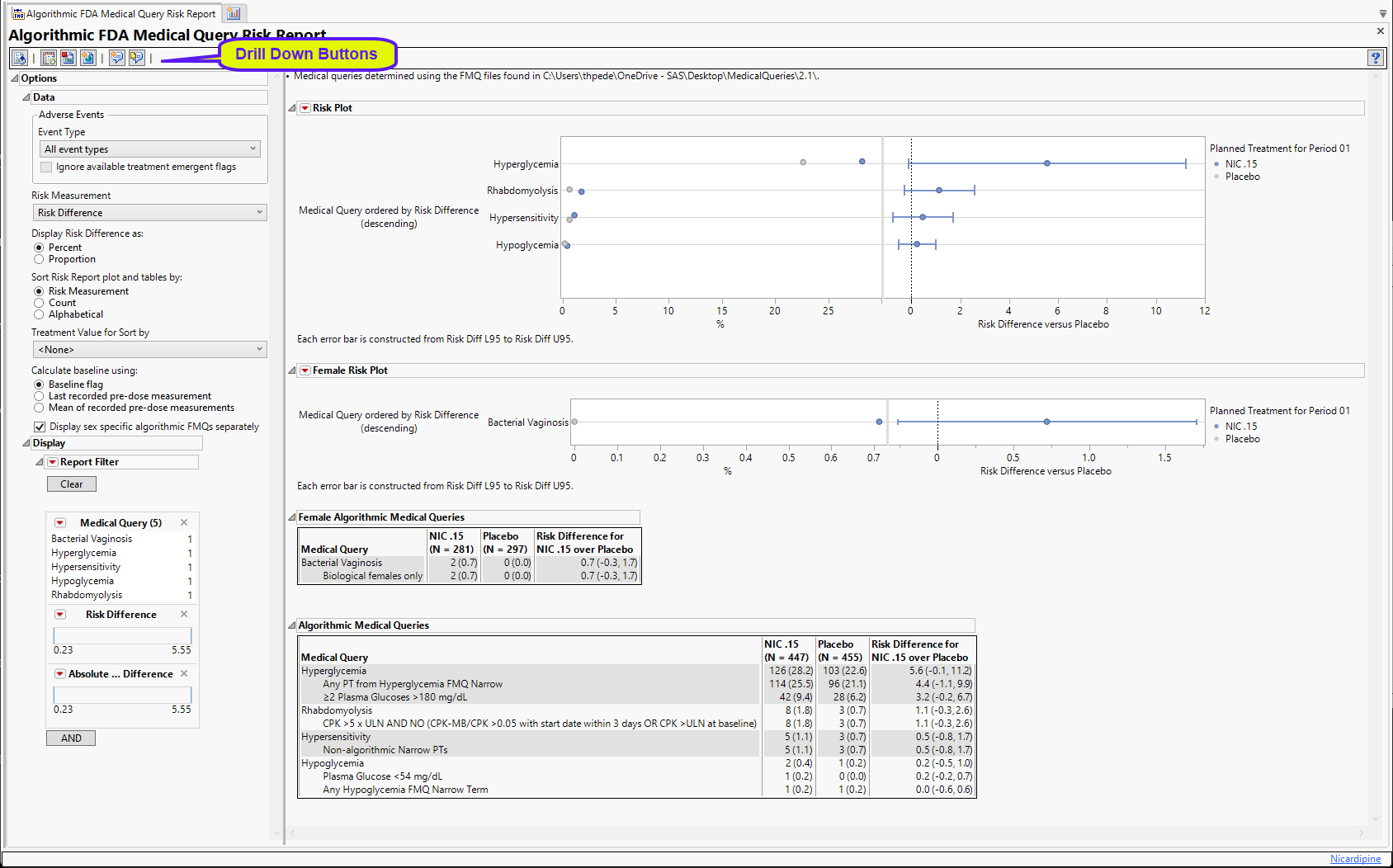Click the table-with-magnifier drill down icon

tap(49, 58)
